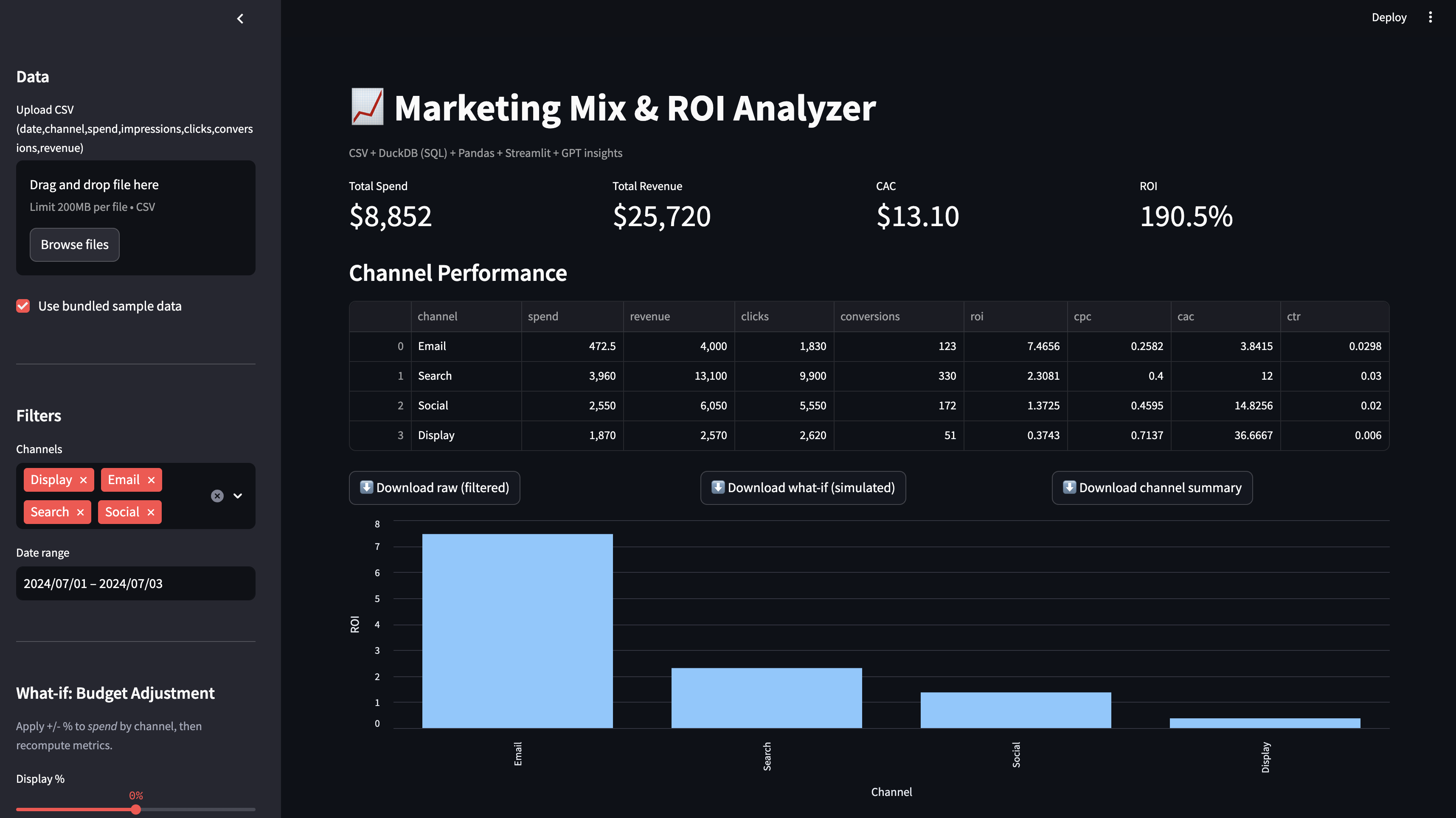The width and height of the screenshot is (1456, 818).
Task: Click the Search ROI bar in chart
Action: coord(767,698)
